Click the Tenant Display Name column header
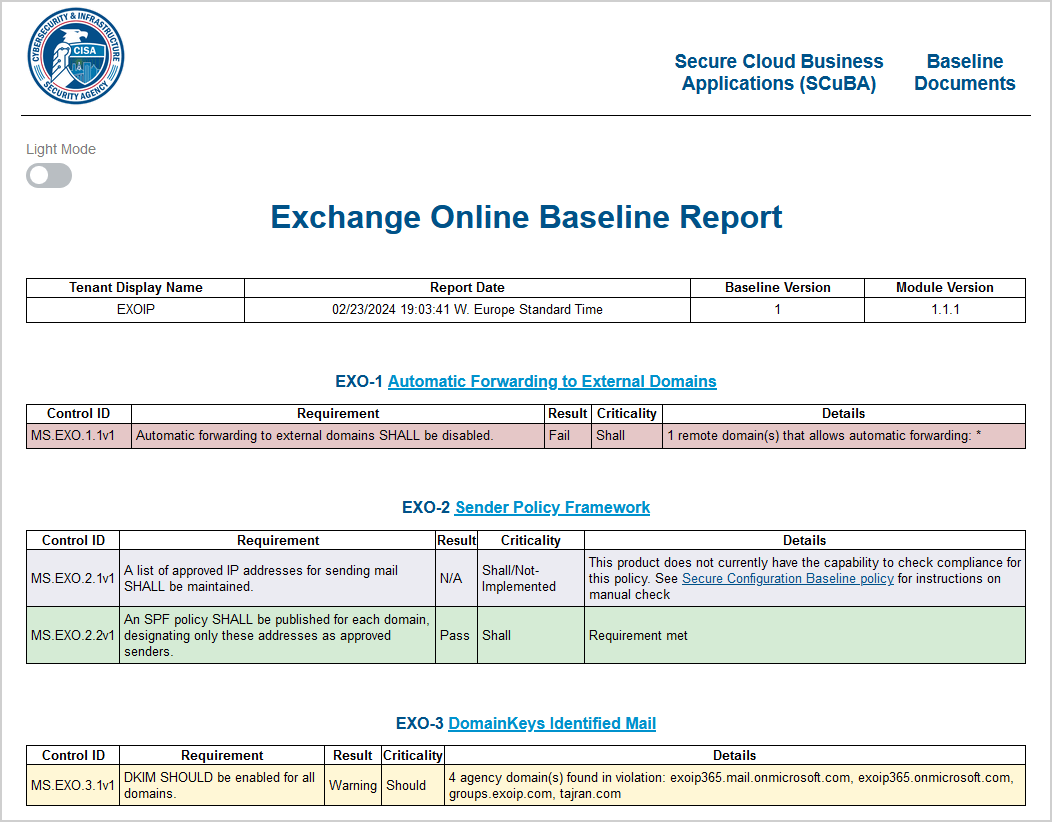The height and width of the screenshot is (822, 1052). point(135,287)
